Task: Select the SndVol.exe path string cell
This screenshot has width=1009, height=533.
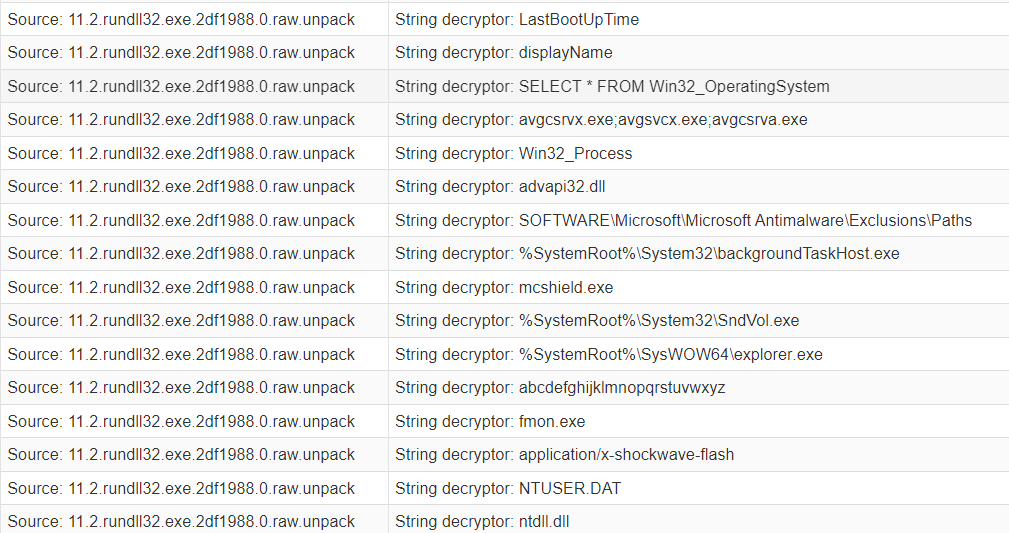Action: point(597,320)
